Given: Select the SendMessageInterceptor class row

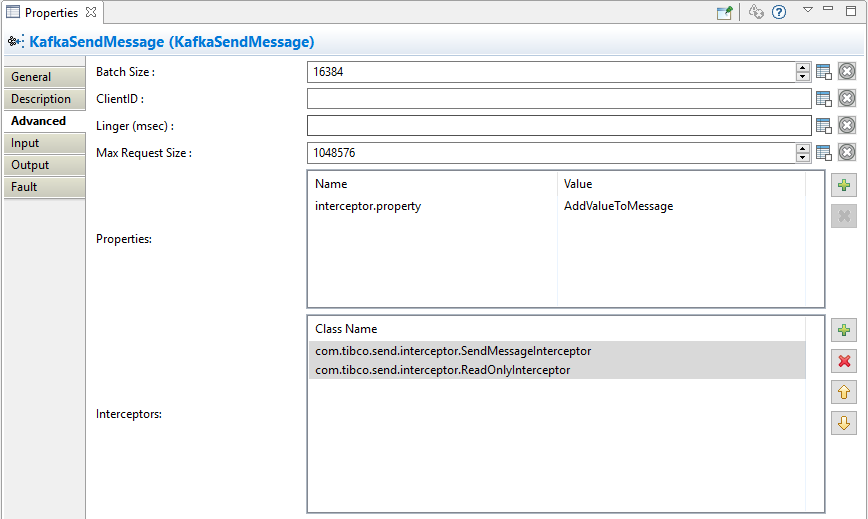Looking at the screenshot, I should click(x=453, y=351).
